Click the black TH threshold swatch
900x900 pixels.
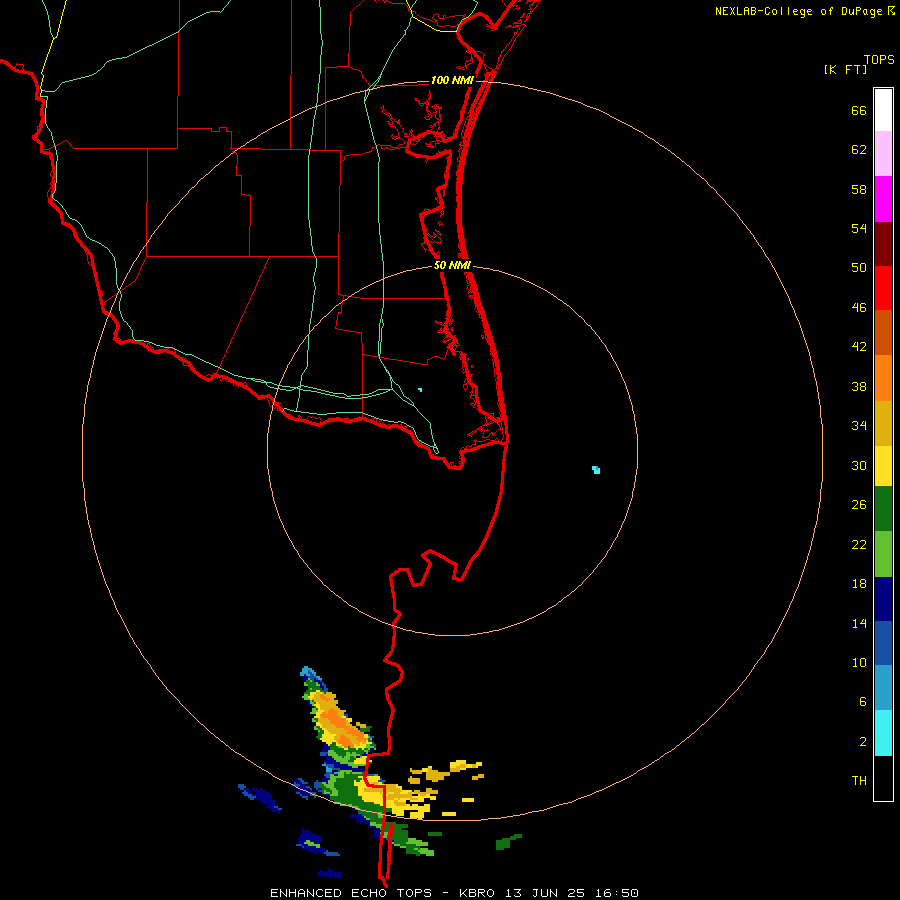(x=883, y=778)
